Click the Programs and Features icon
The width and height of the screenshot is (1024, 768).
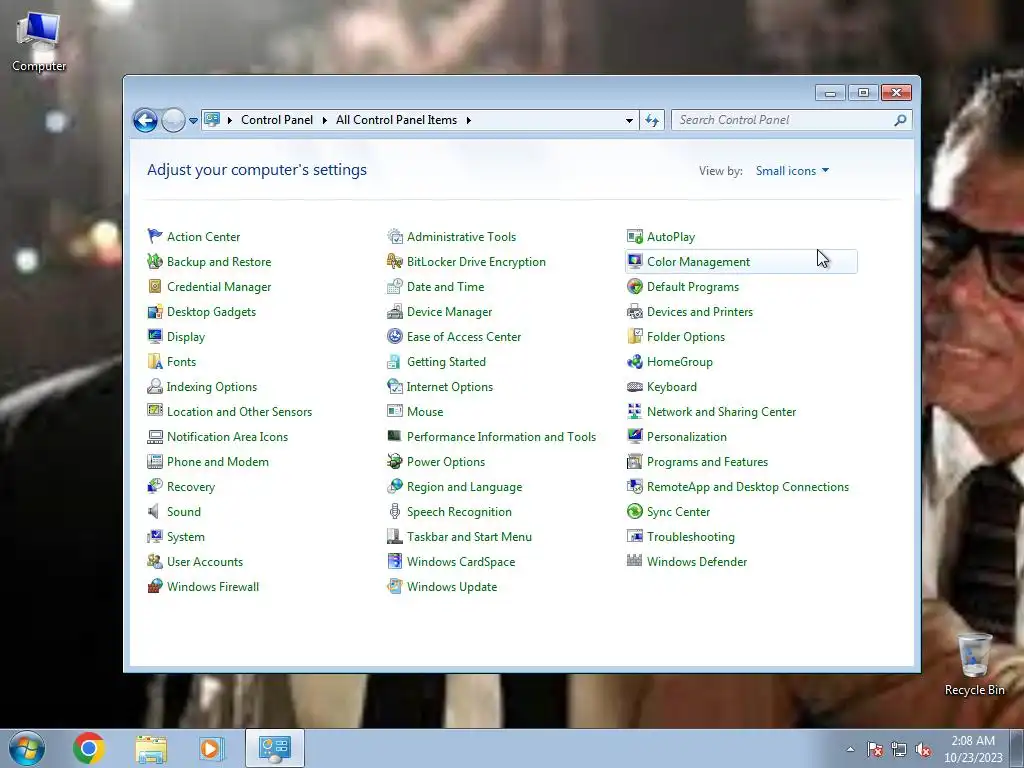(x=635, y=461)
